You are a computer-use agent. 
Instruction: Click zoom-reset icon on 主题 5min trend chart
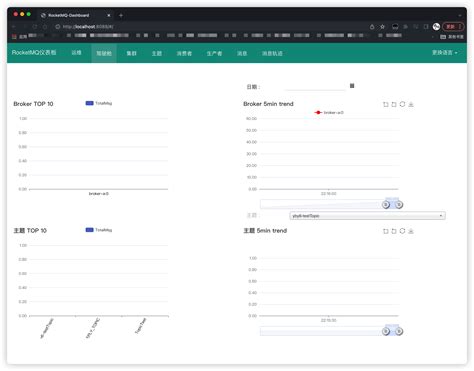click(394, 231)
